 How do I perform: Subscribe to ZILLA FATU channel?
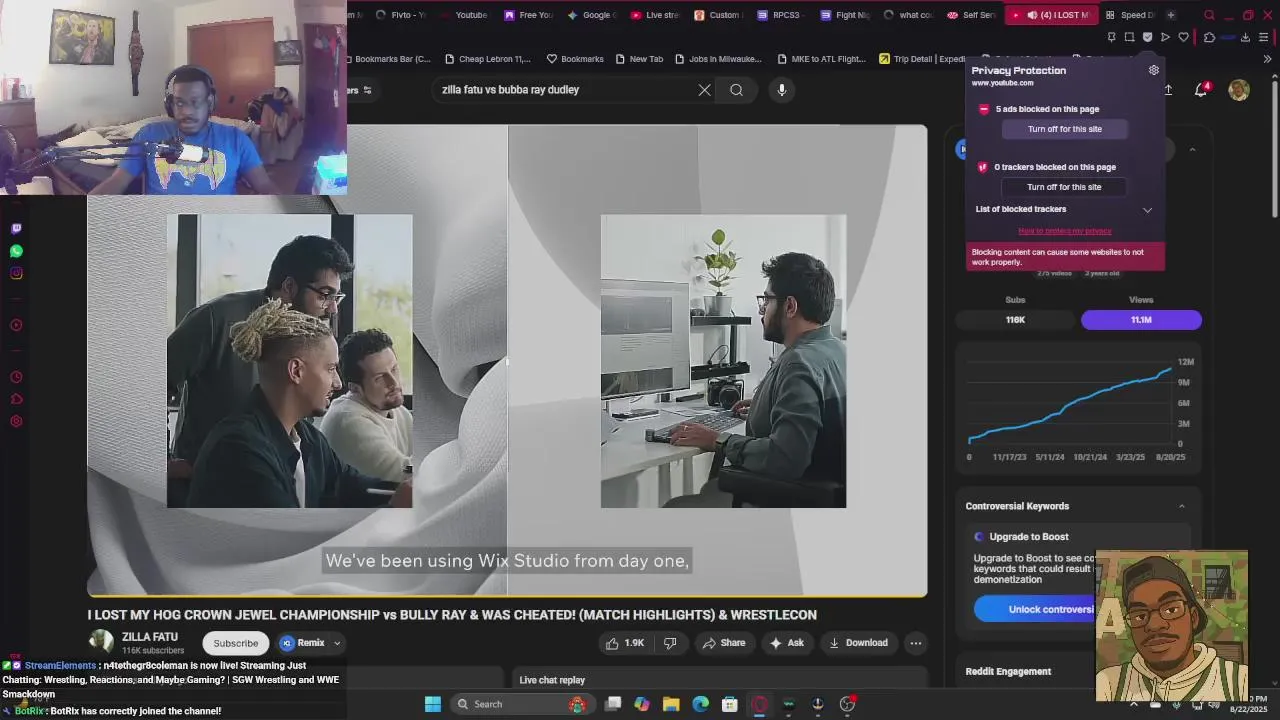[236, 643]
